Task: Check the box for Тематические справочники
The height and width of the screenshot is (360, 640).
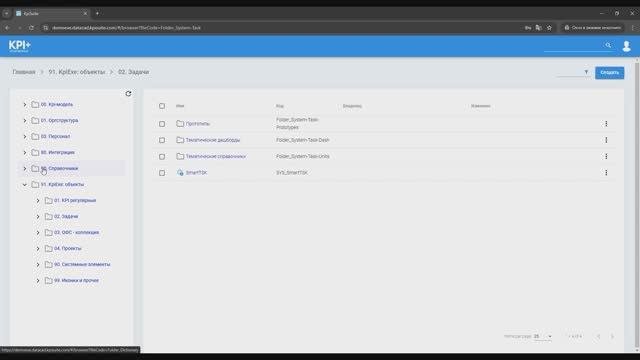Action: (162, 156)
